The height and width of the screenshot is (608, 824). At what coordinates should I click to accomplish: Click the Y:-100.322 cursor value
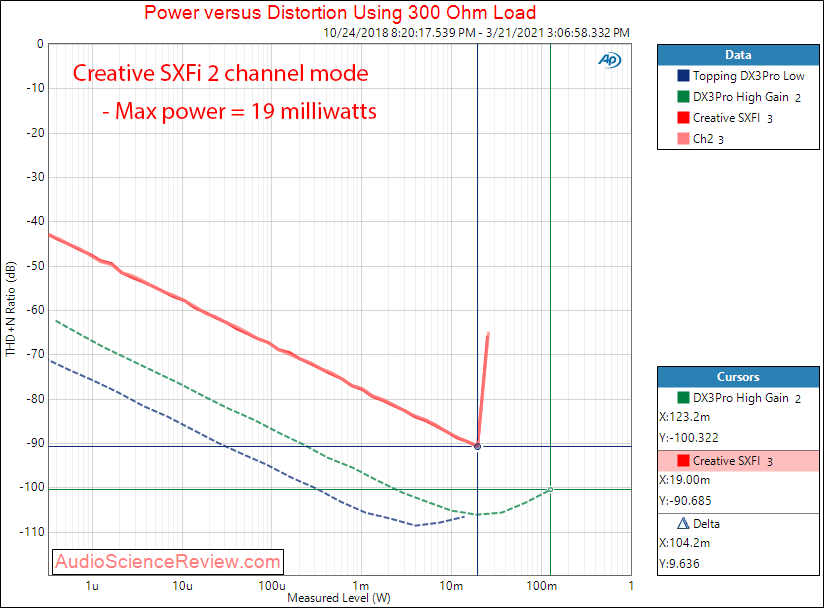(x=688, y=438)
